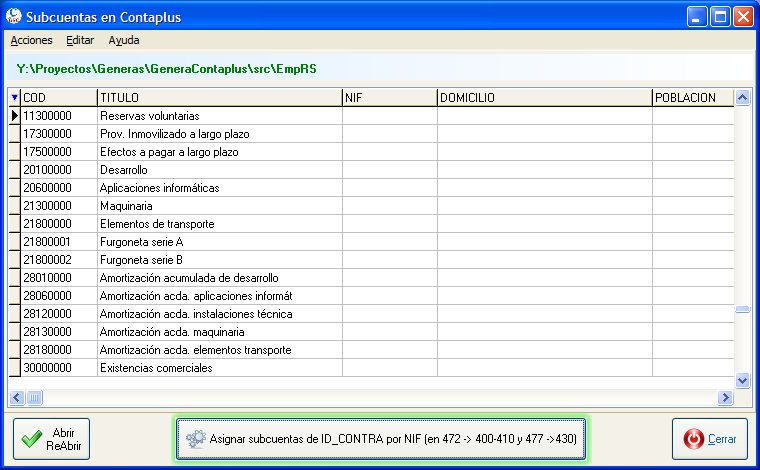Click code cell 28120000

point(59,313)
